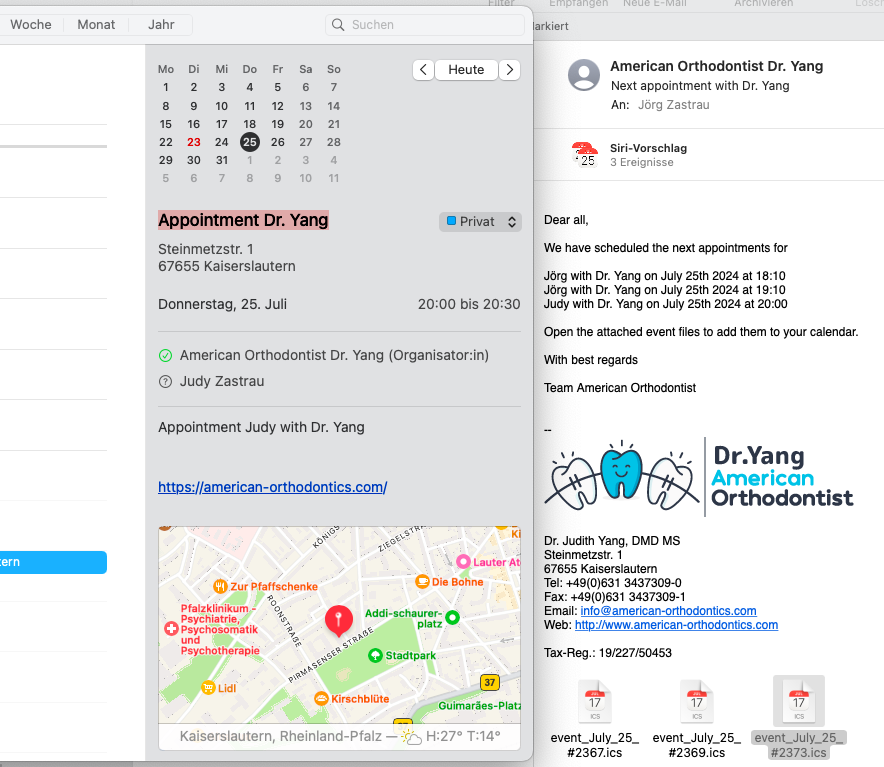Click the Die Bohne cafe map marker

click(422, 581)
